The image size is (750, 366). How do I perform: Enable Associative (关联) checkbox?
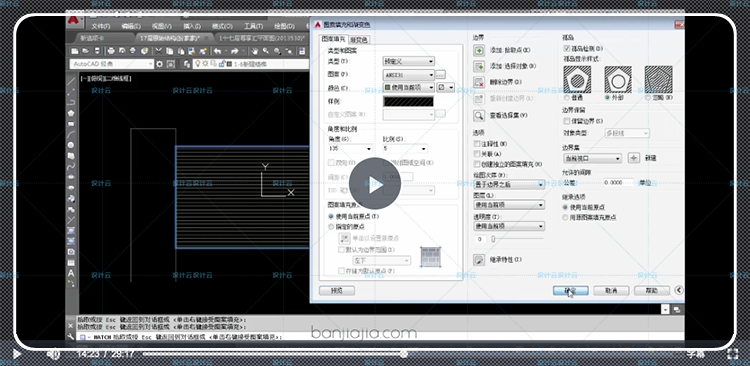pyautogui.click(x=476, y=154)
